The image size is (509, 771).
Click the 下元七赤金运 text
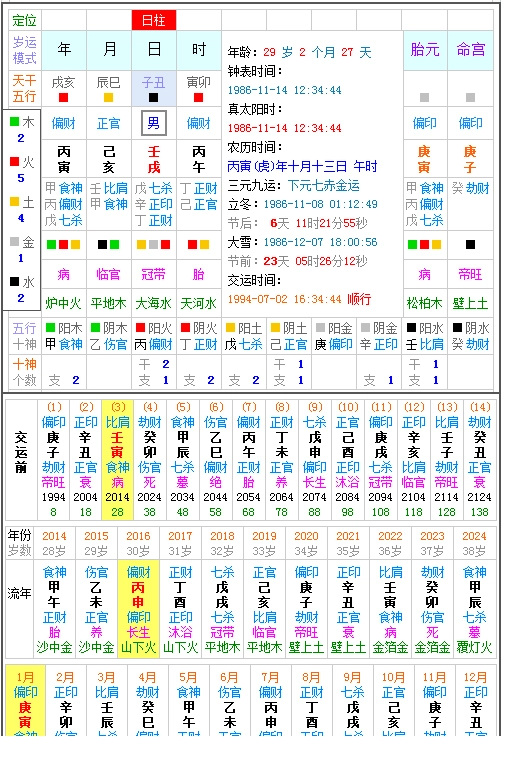[x=324, y=185]
